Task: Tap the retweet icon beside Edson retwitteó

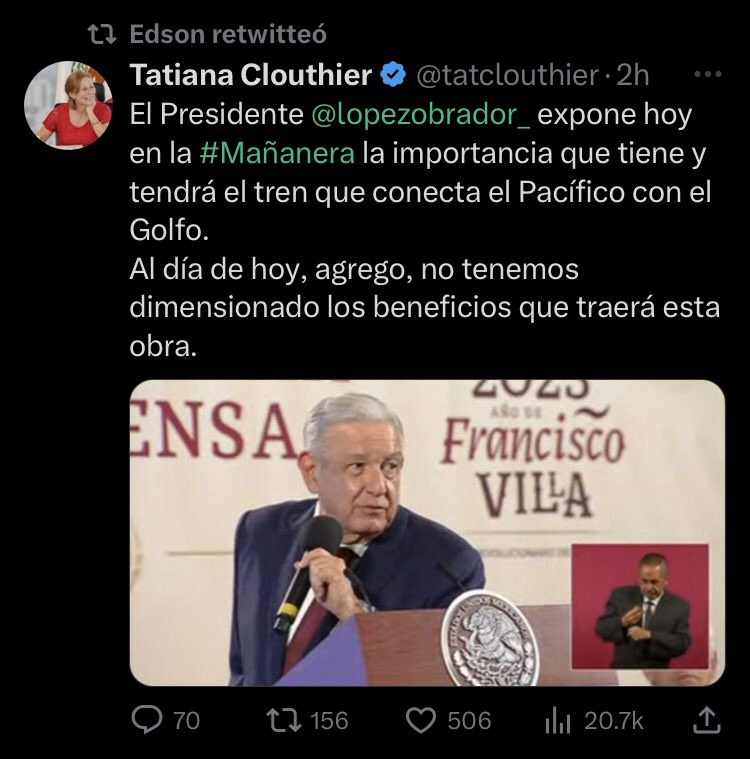Action: pyautogui.click(x=102, y=34)
